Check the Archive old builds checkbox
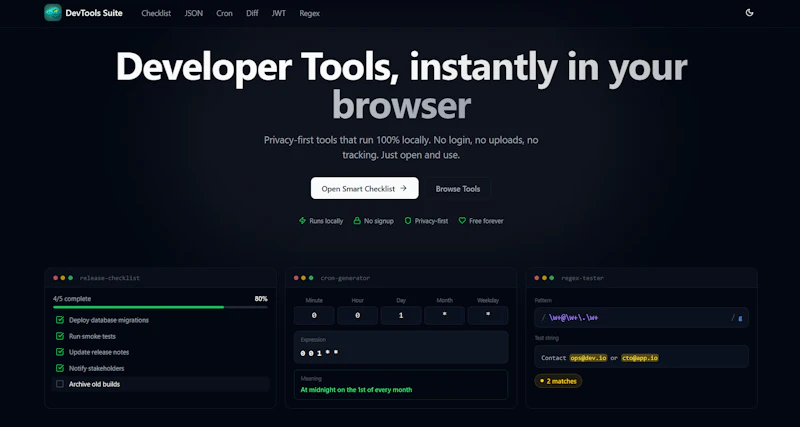Screen dimensions: 800x427 [x=60, y=384]
